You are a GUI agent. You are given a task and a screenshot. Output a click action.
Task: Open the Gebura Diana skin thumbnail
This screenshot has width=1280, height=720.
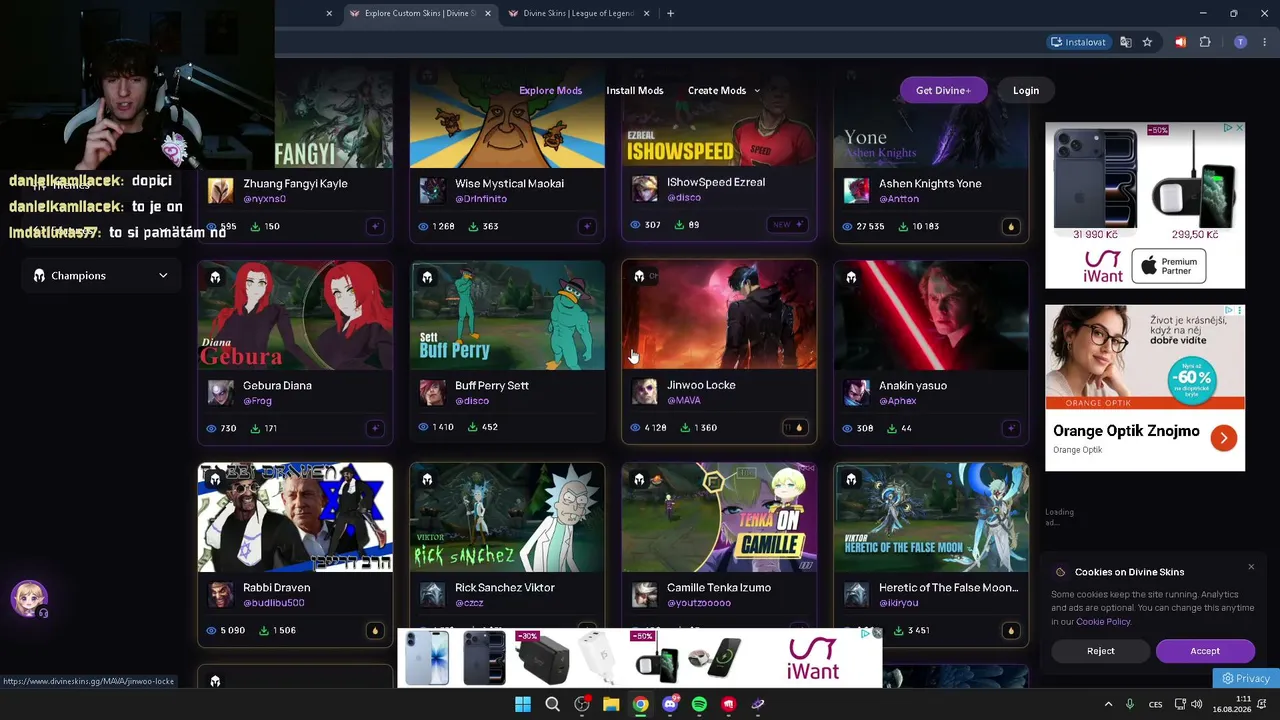click(x=295, y=315)
